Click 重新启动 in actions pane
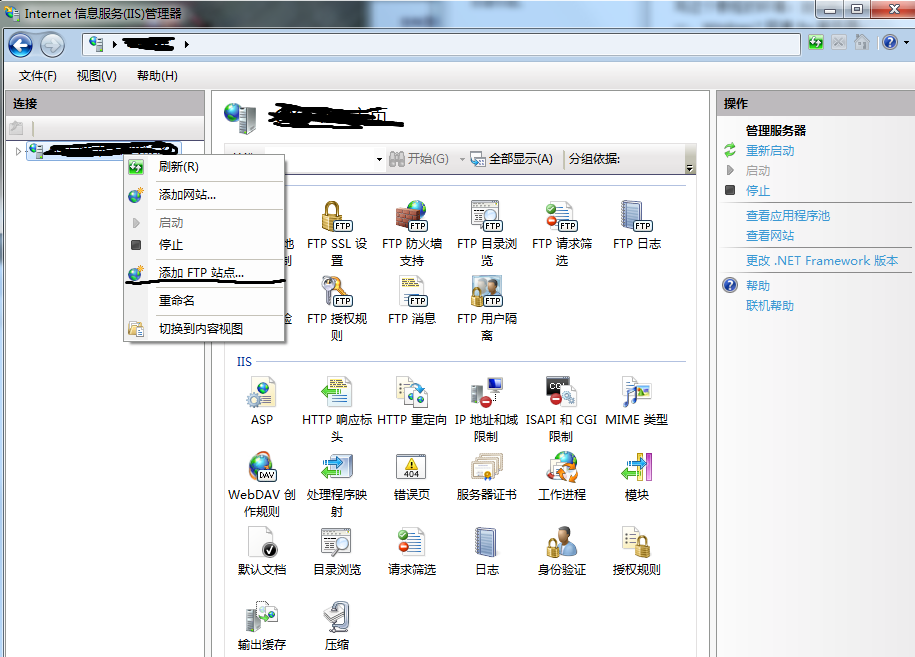 click(x=770, y=151)
